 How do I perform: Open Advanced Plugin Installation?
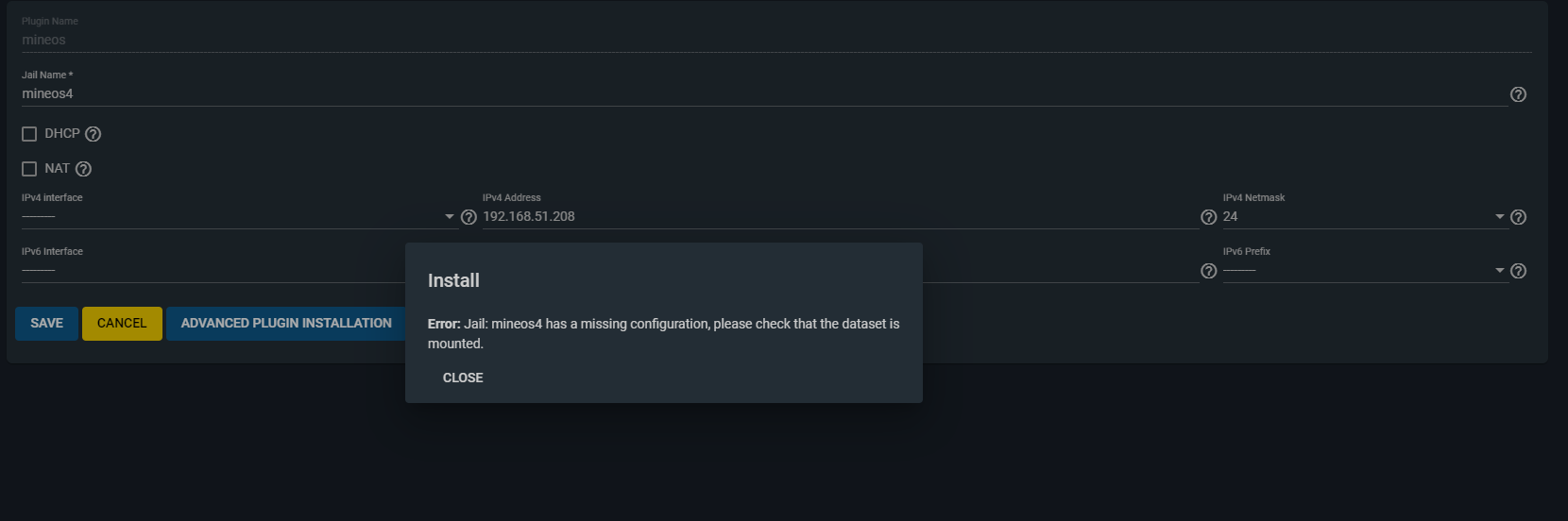[x=286, y=324]
